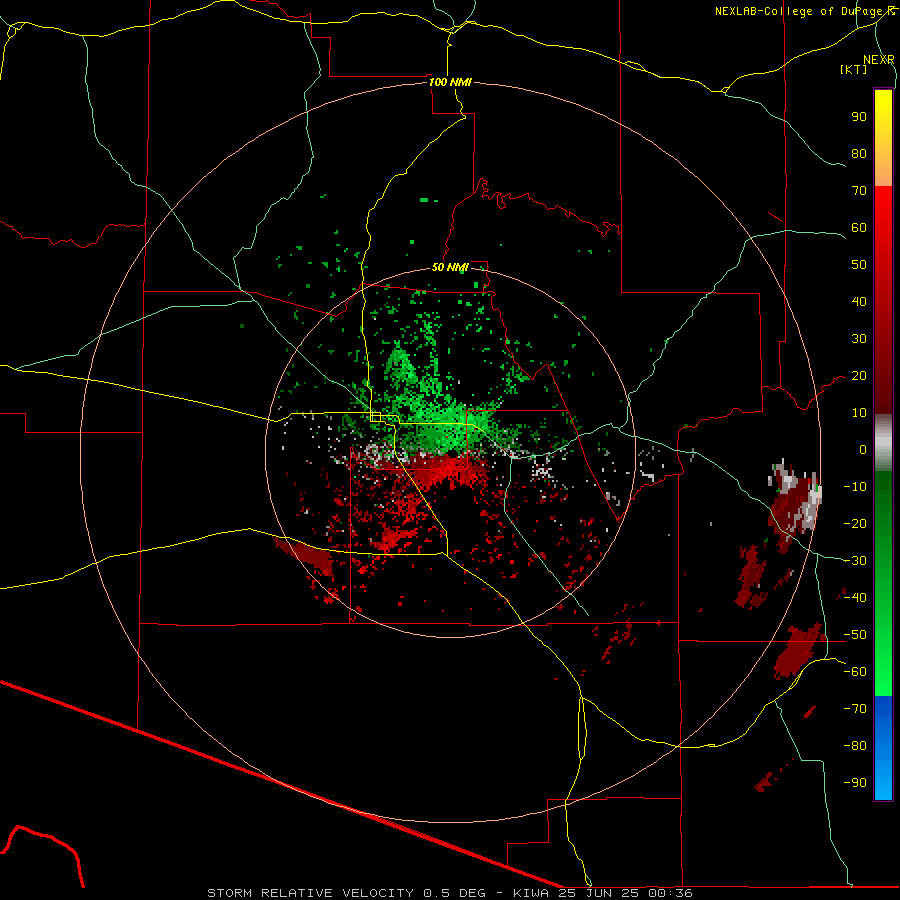The image size is (900, 900).
Task: Click the 100 NMI range ring label
Action: [x=450, y=82]
